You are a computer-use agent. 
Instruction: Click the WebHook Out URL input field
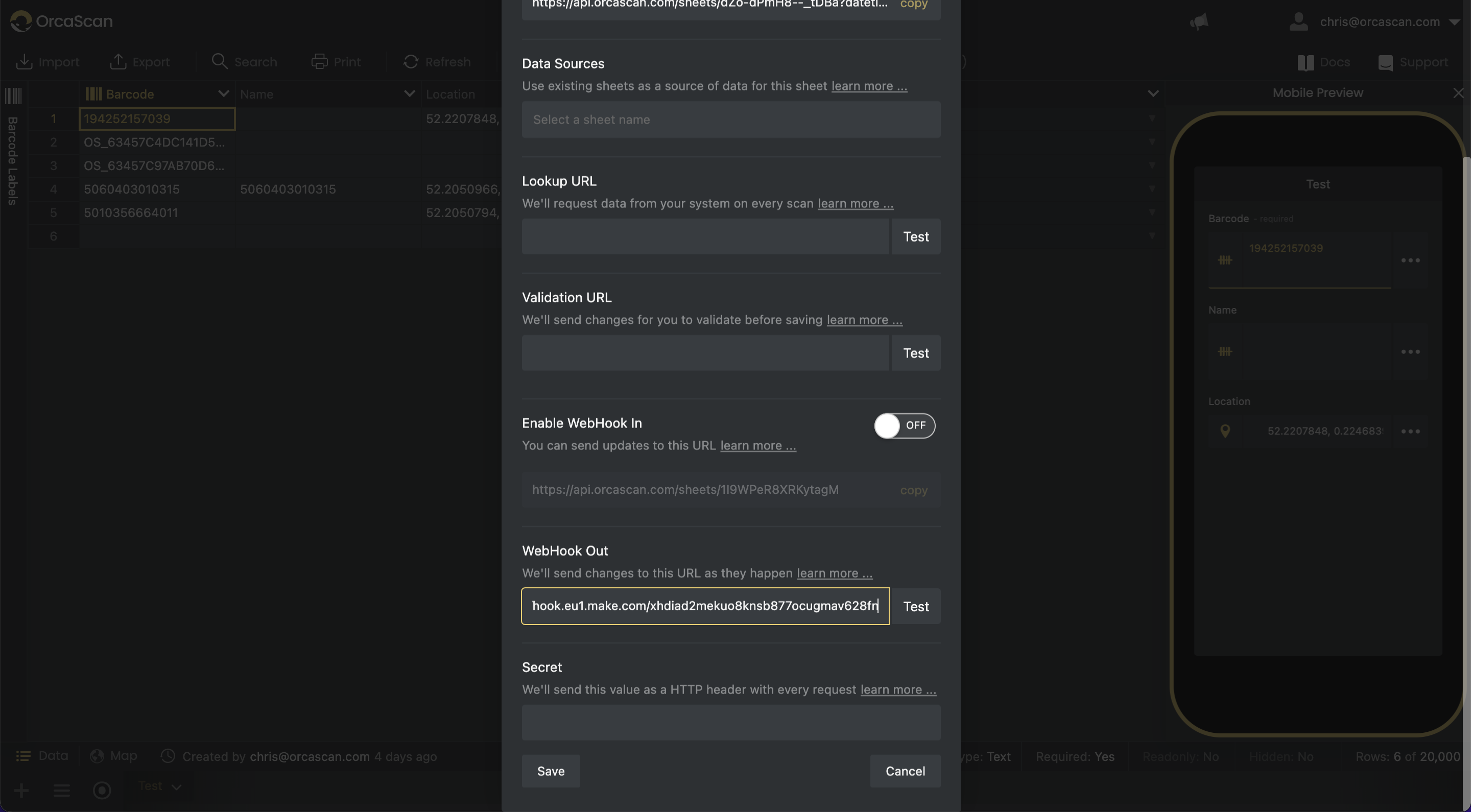tap(704, 606)
